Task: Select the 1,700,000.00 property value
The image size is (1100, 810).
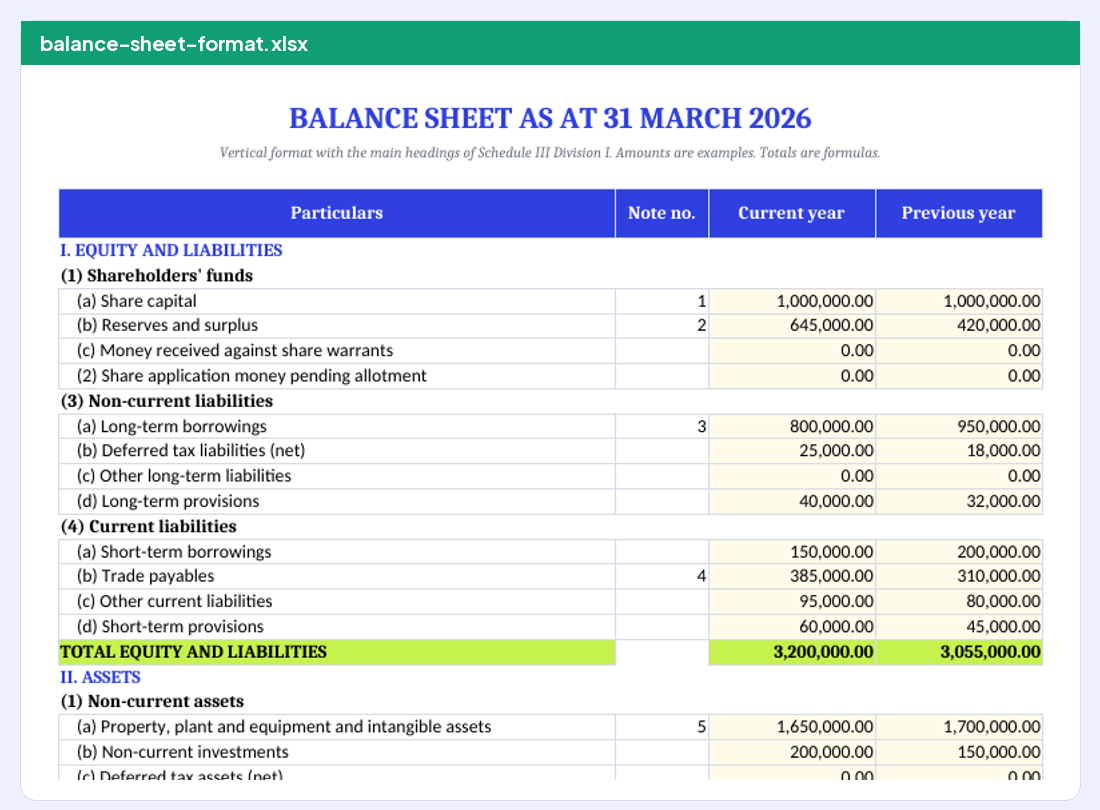Action: coord(958,727)
